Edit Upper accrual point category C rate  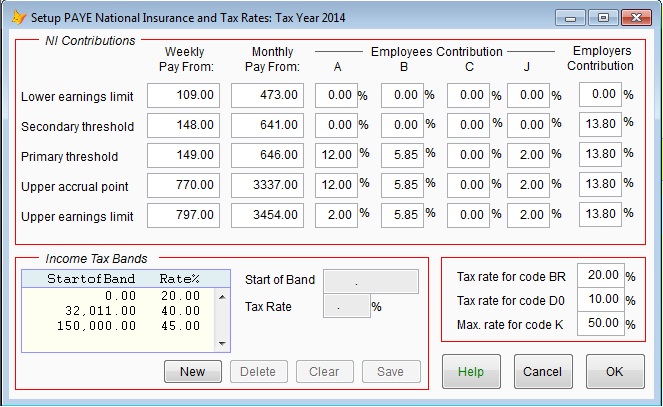coord(468,185)
